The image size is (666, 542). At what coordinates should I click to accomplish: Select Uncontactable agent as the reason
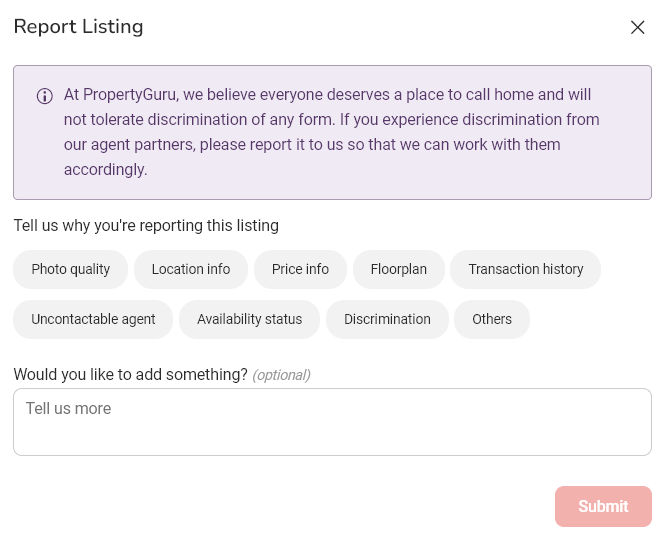click(93, 319)
